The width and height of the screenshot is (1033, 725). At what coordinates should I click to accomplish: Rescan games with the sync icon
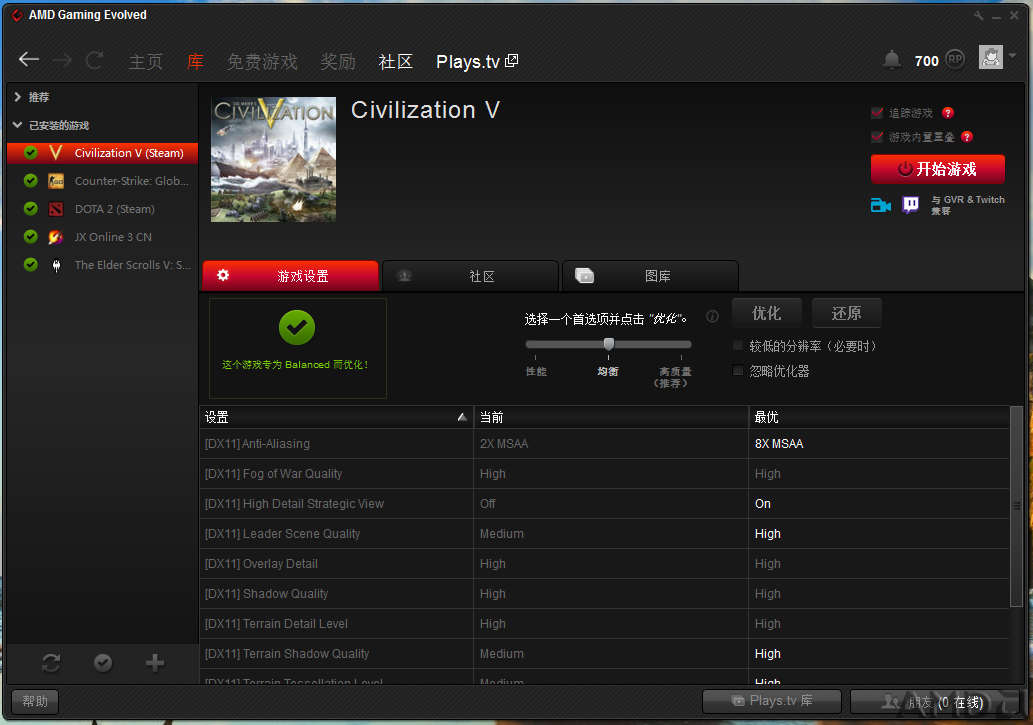click(x=51, y=663)
